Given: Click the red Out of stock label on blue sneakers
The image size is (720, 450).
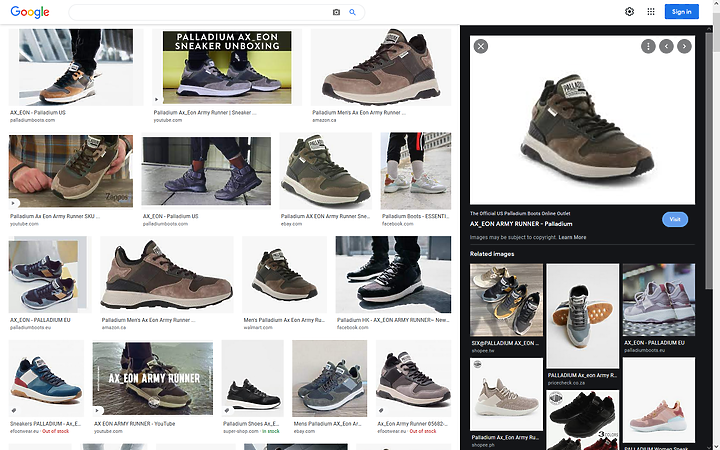Looking at the screenshot, I should (56, 432).
